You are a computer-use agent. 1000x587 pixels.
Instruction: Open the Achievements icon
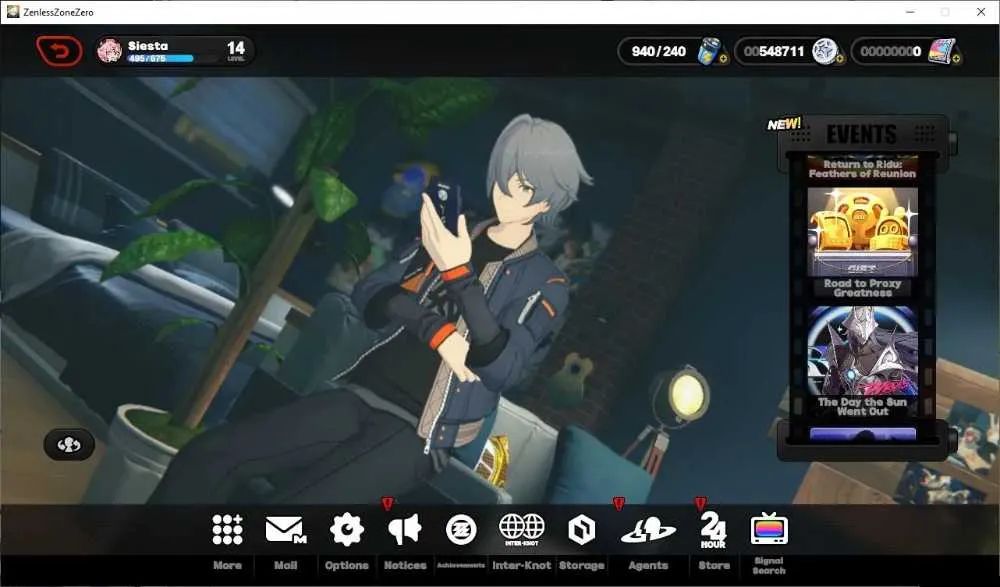click(x=461, y=530)
